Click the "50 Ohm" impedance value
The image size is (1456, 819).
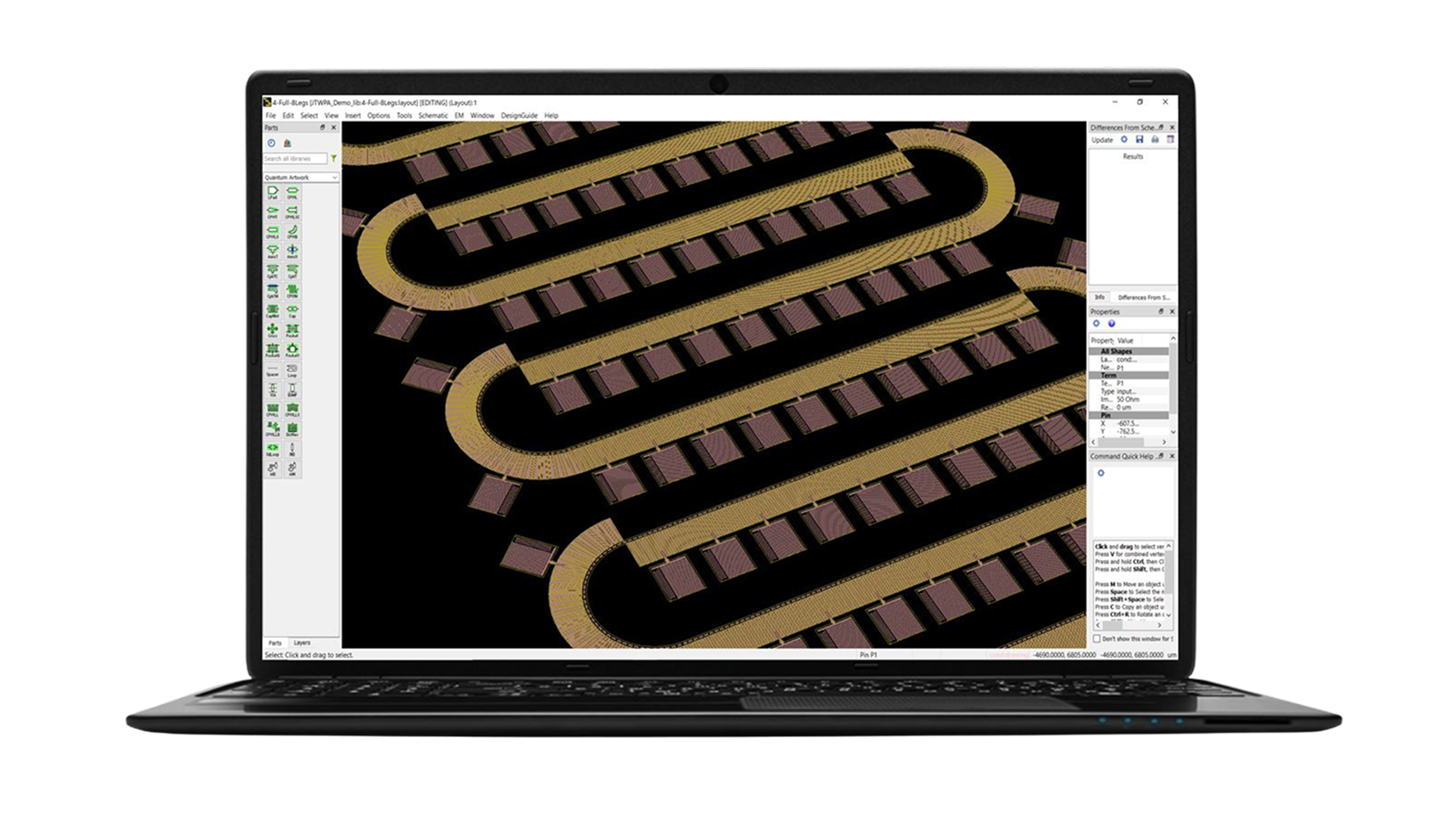pyautogui.click(x=1127, y=399)
